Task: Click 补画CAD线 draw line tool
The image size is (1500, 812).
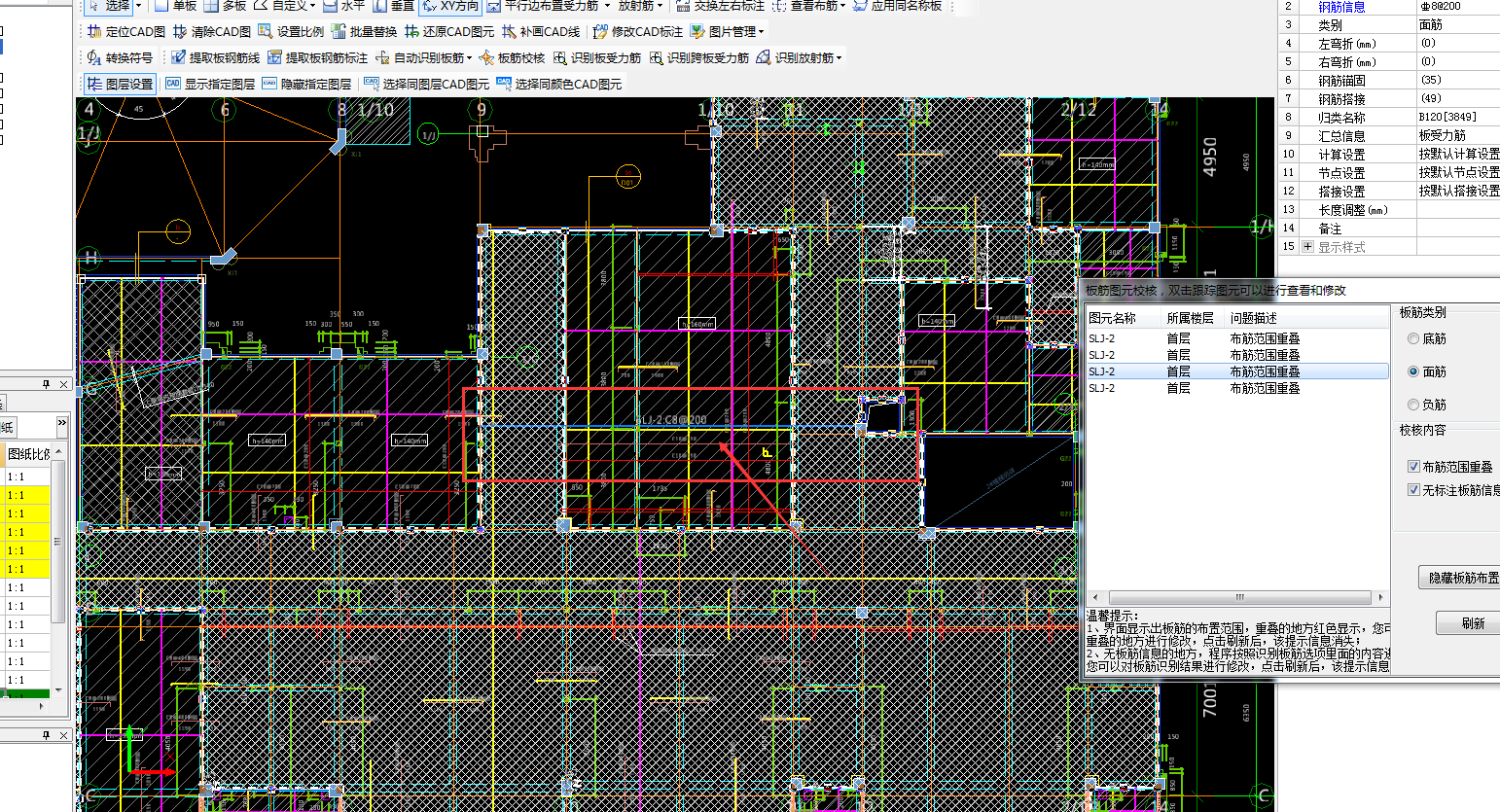Action: [541, 31]
